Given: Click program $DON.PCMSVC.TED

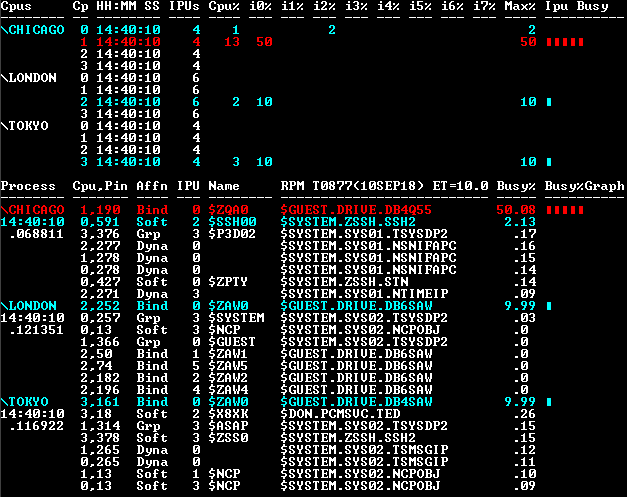Looking at the screenshot, I should [x=340, y=414].
